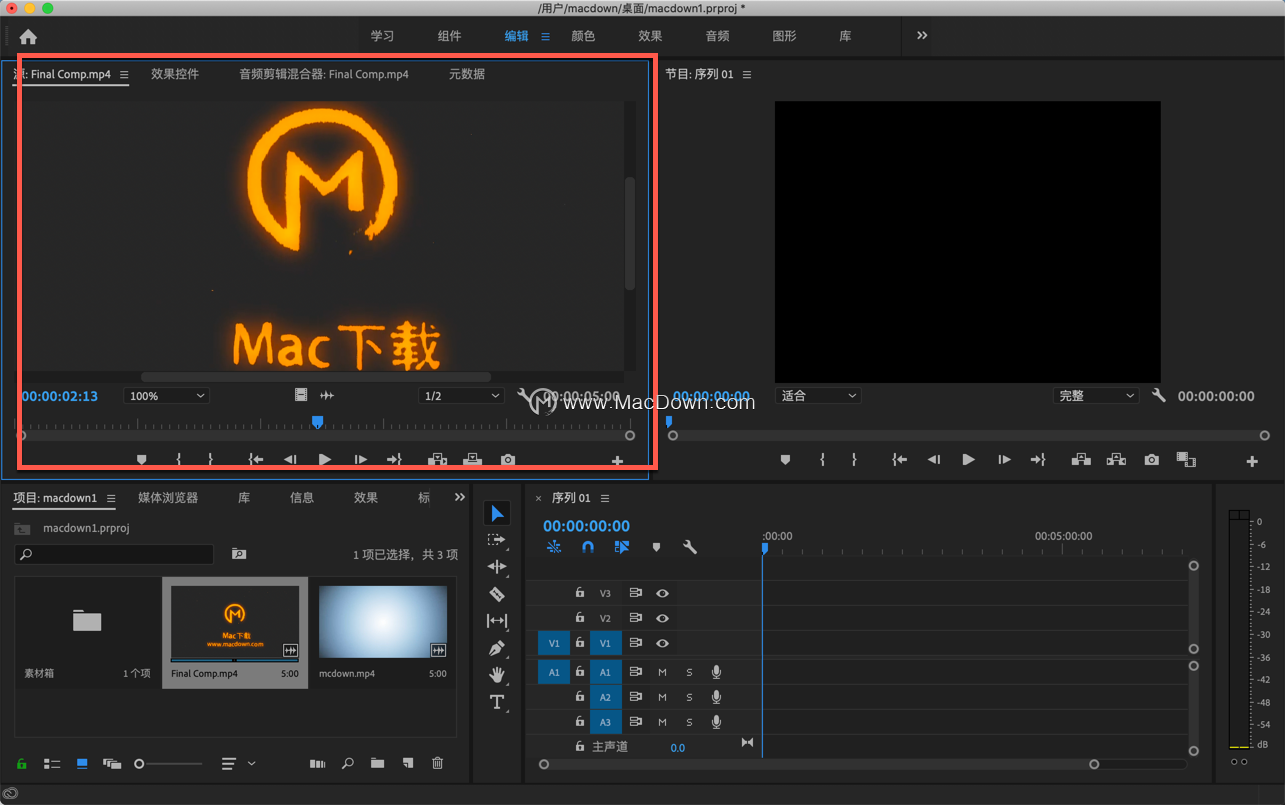This screenshot has width=1285, height=805.
Task: Click Extract button in Program monitor
Action: coord(1116,459)
